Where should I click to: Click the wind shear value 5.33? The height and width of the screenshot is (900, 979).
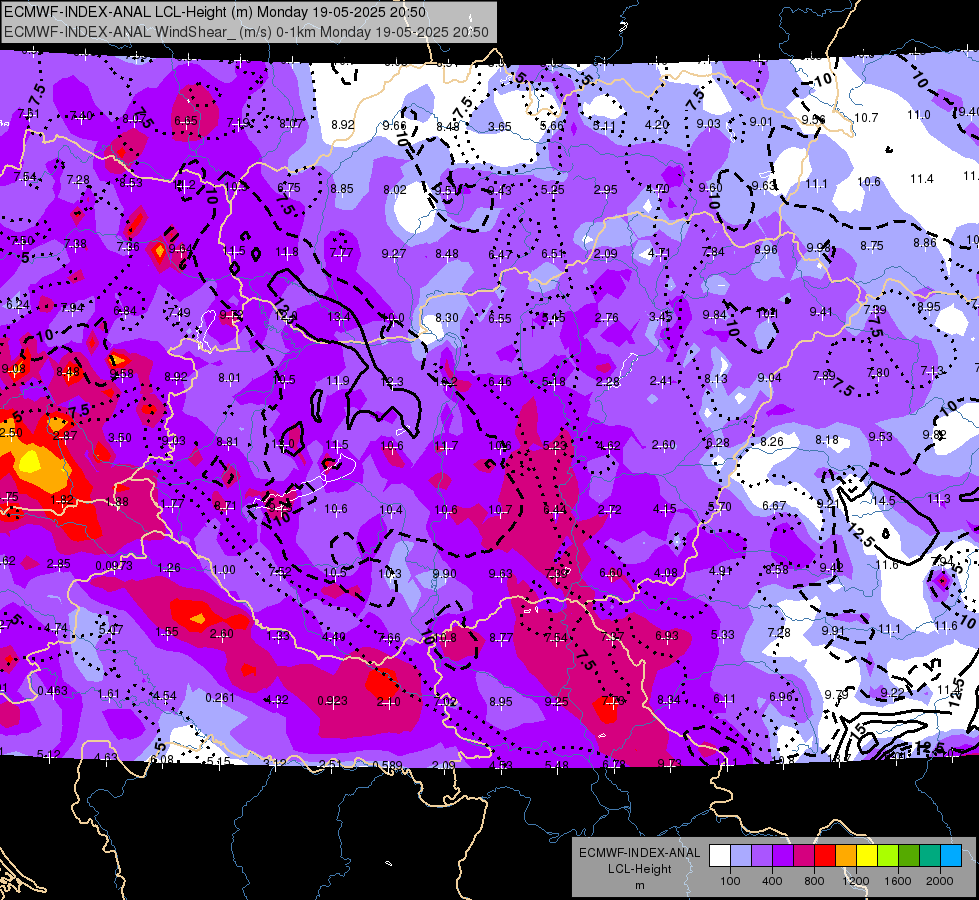coord(722,635)
